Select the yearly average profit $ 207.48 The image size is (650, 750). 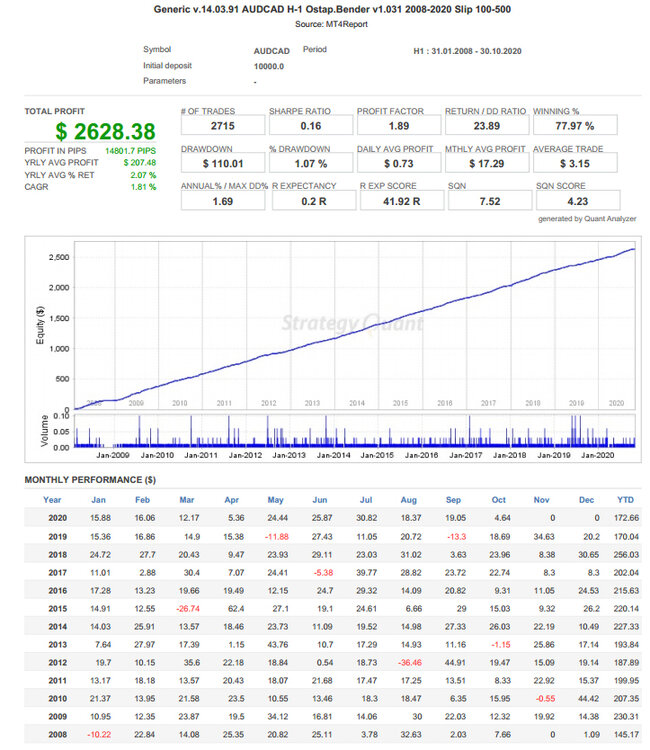pos(140,163)
